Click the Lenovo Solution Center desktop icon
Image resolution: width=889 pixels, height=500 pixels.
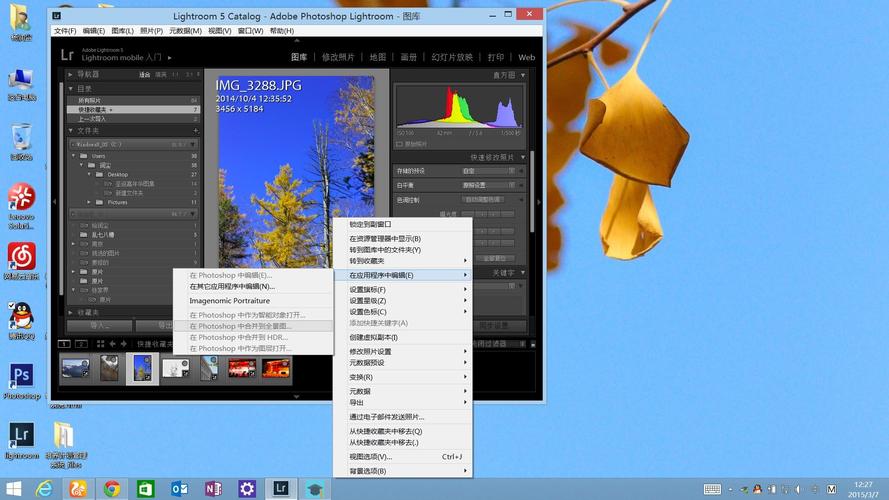[22, 197]
